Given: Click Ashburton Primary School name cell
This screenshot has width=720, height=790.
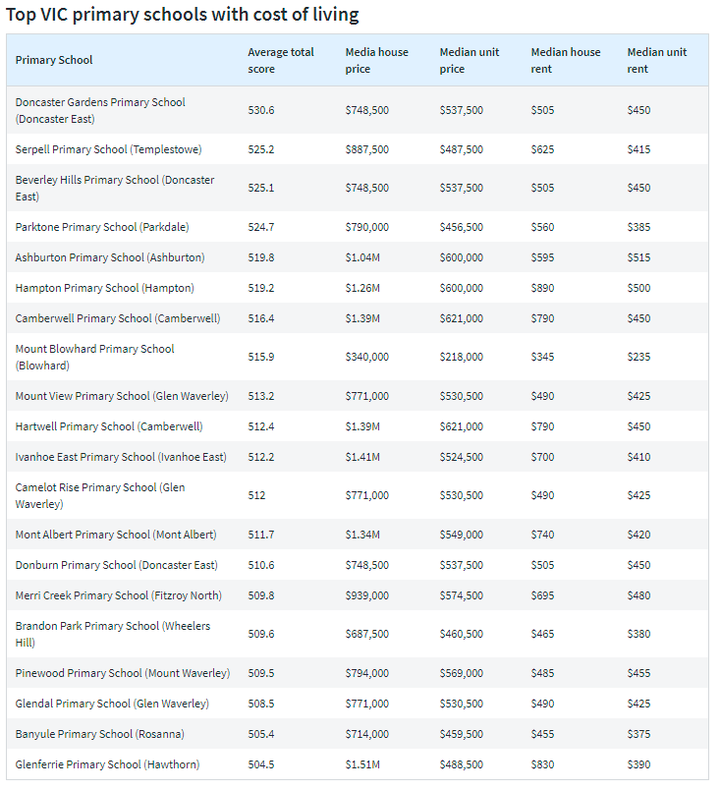Looking at the screenshot, I should tap(110, 257).
